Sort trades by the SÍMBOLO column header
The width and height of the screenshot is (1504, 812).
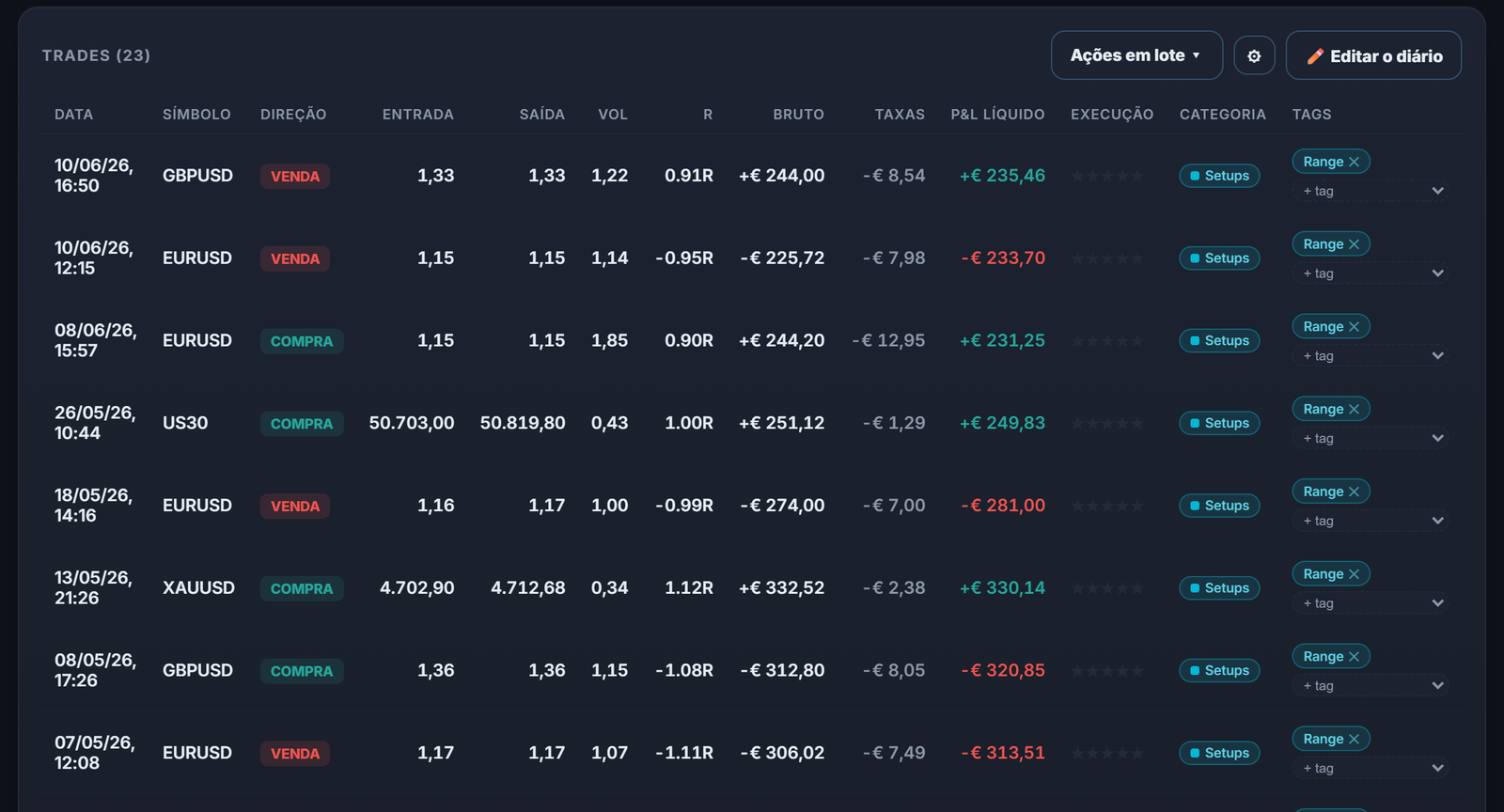pyautogui.click(x=196, y=115)
